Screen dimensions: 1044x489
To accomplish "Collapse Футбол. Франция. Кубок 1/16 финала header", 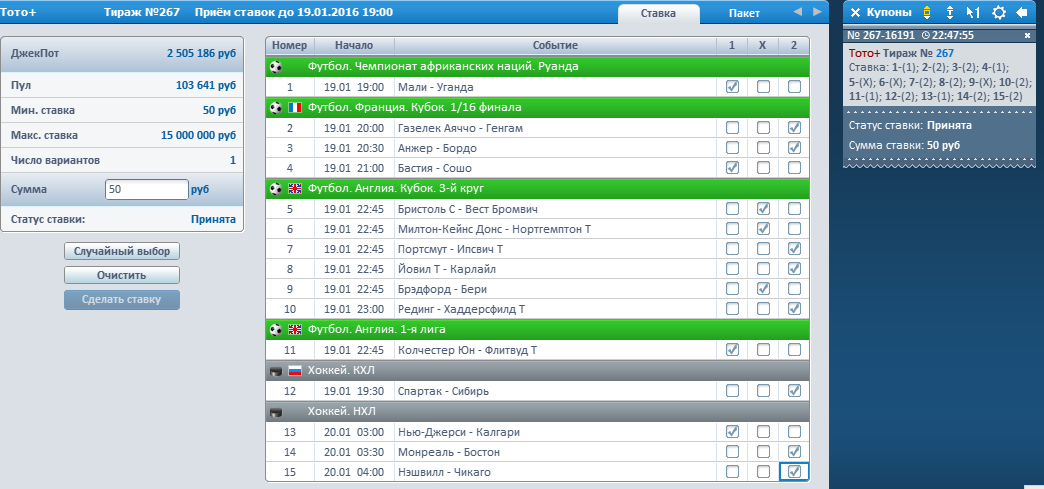I will 537,107.
